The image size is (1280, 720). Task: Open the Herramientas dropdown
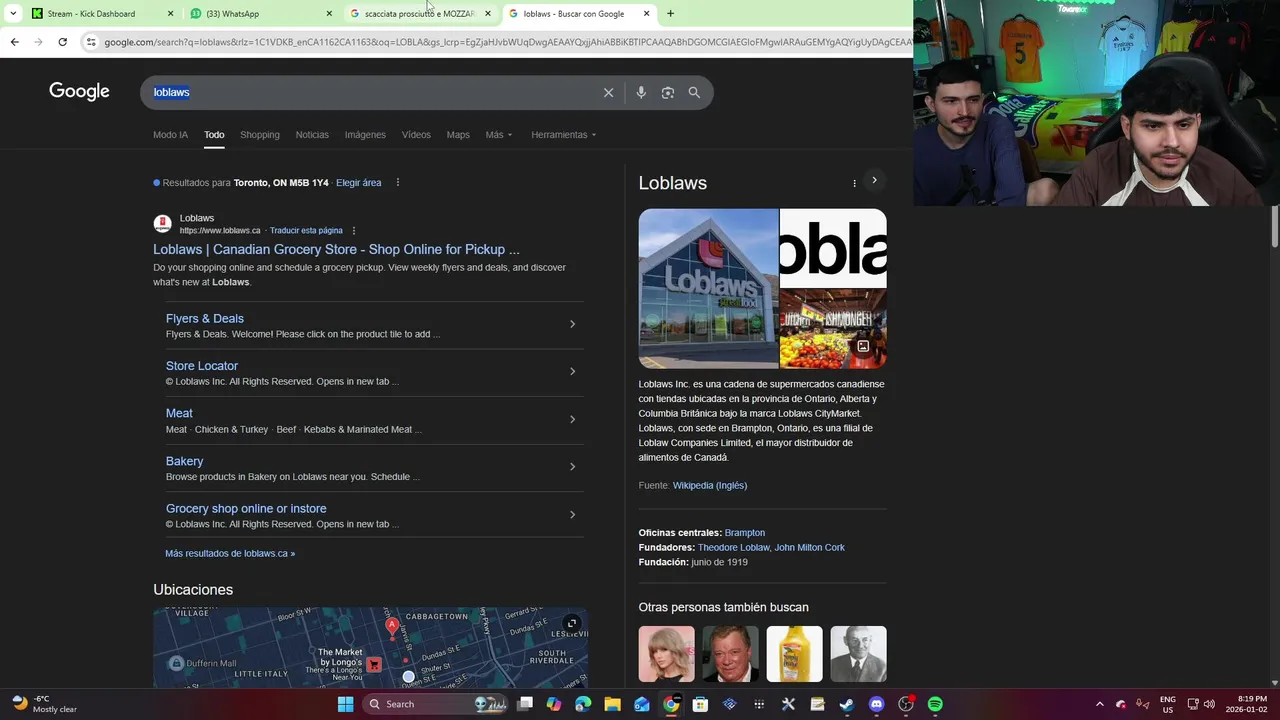563,135
